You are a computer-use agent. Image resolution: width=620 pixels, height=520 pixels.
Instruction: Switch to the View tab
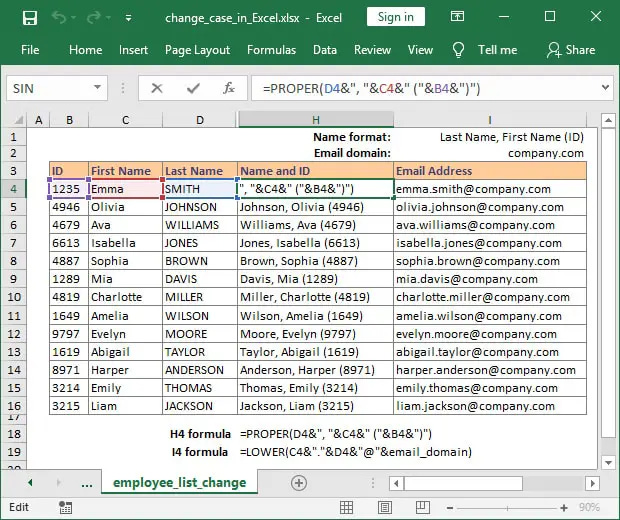[x=420, y=50]
